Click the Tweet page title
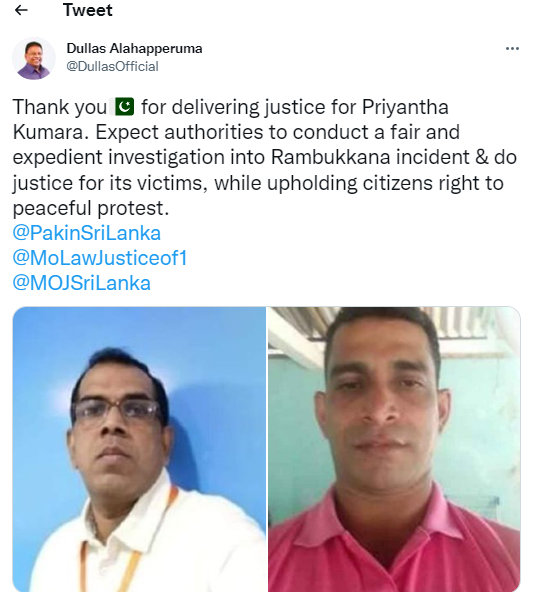 [x=88, y=10]
